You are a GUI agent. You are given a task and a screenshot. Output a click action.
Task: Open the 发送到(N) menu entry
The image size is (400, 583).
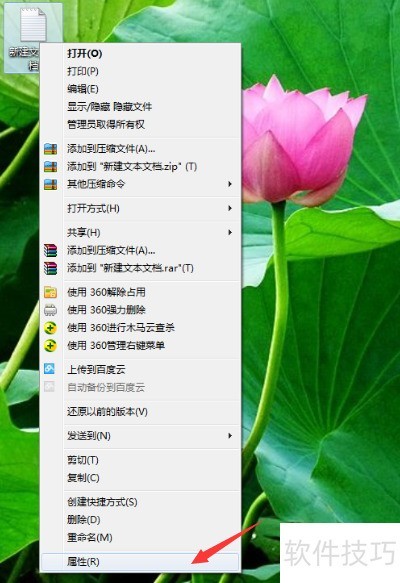tap(140, 436)
